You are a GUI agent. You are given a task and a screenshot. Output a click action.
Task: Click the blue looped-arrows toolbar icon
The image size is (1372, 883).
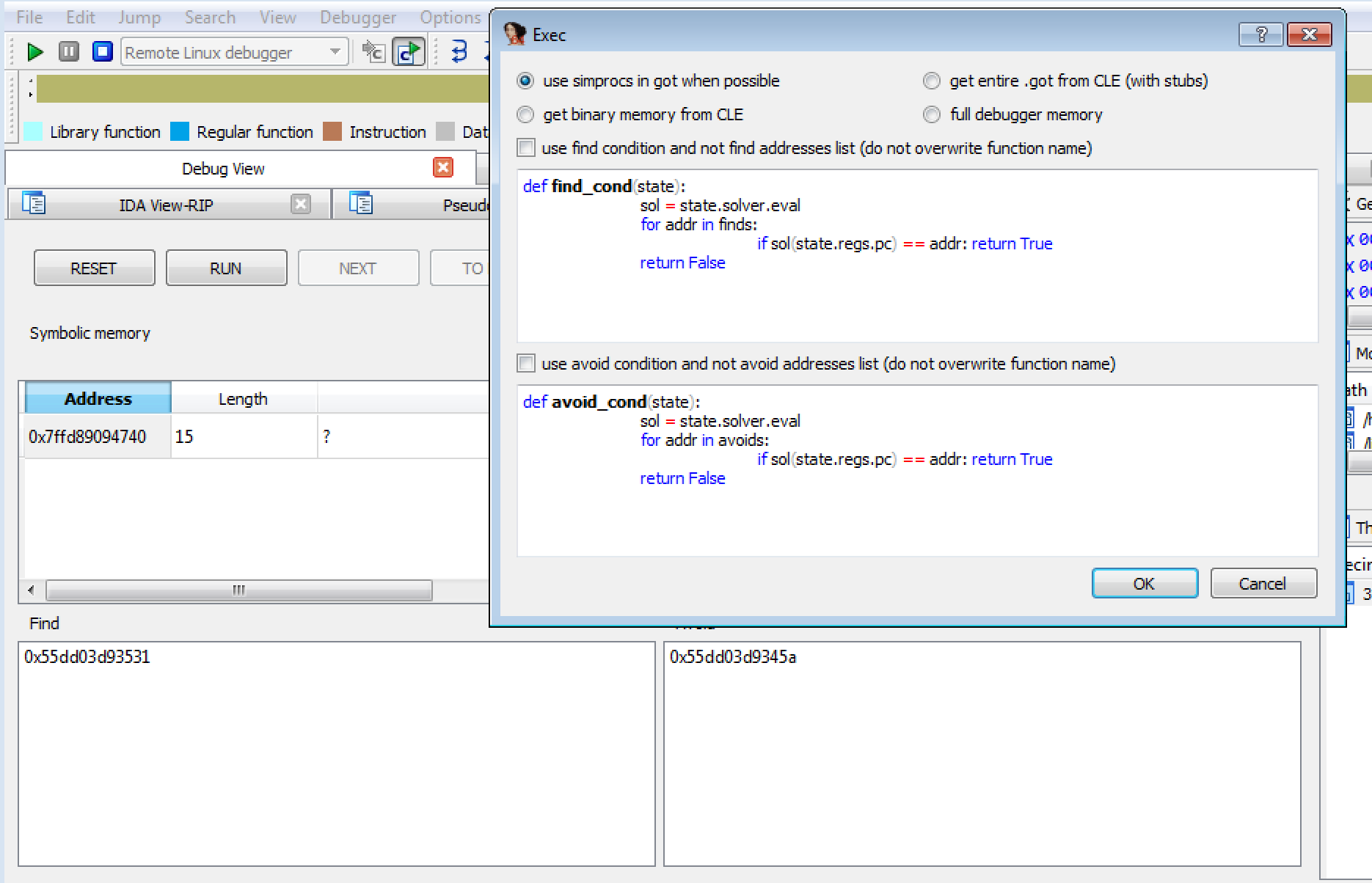click(459, 52)
